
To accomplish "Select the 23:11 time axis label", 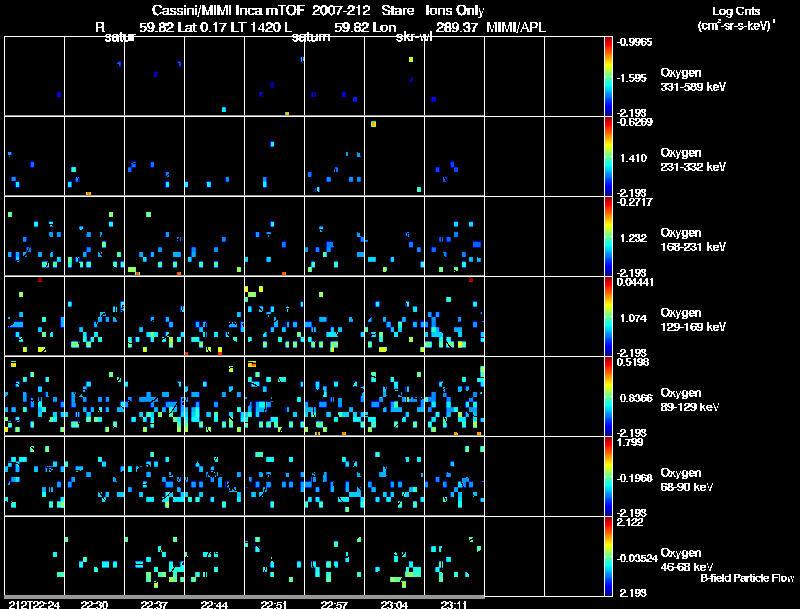I will pyautogui.click(x=454, y=604).
